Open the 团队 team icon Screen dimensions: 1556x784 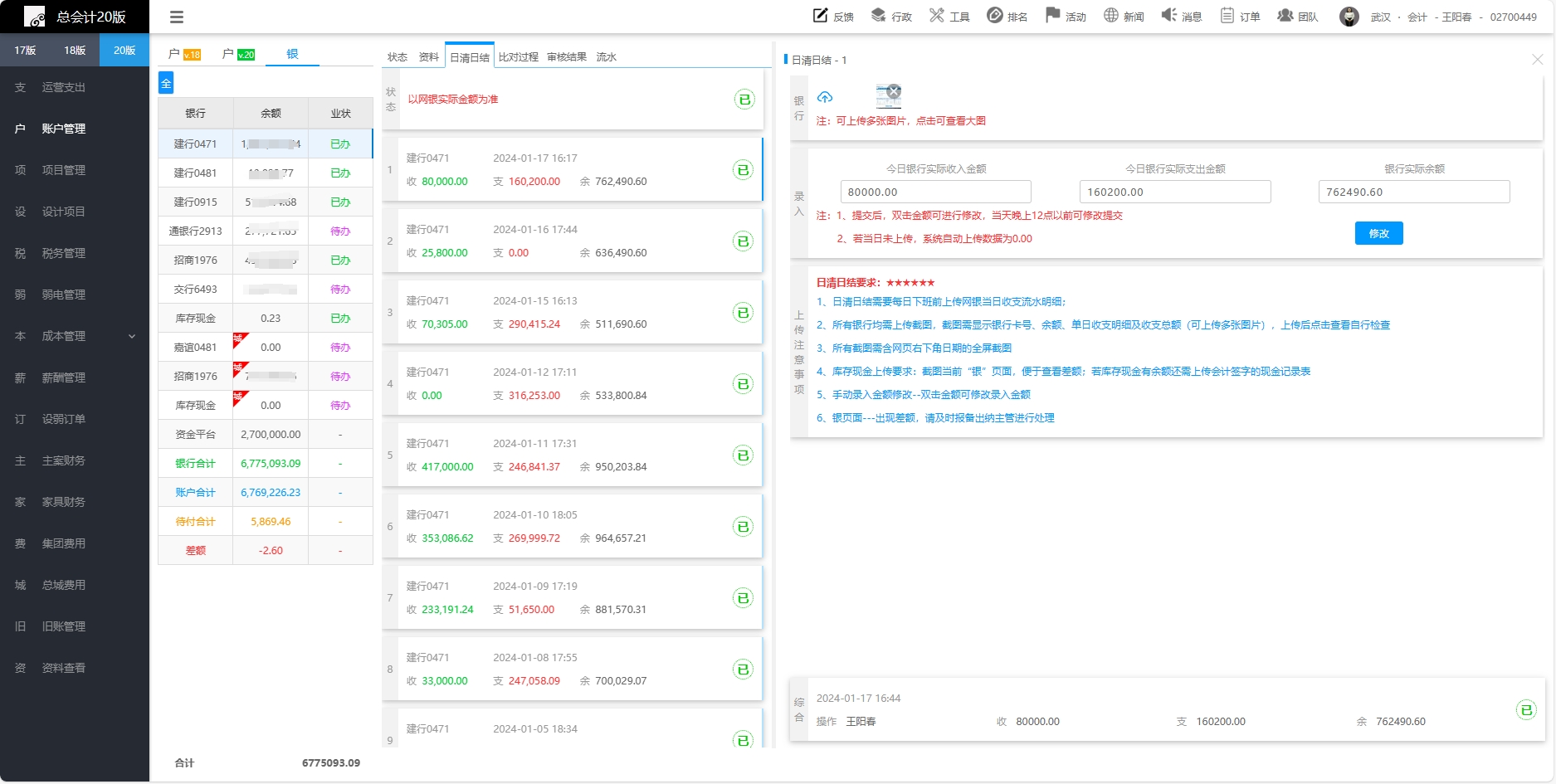tap(1285, 15)
